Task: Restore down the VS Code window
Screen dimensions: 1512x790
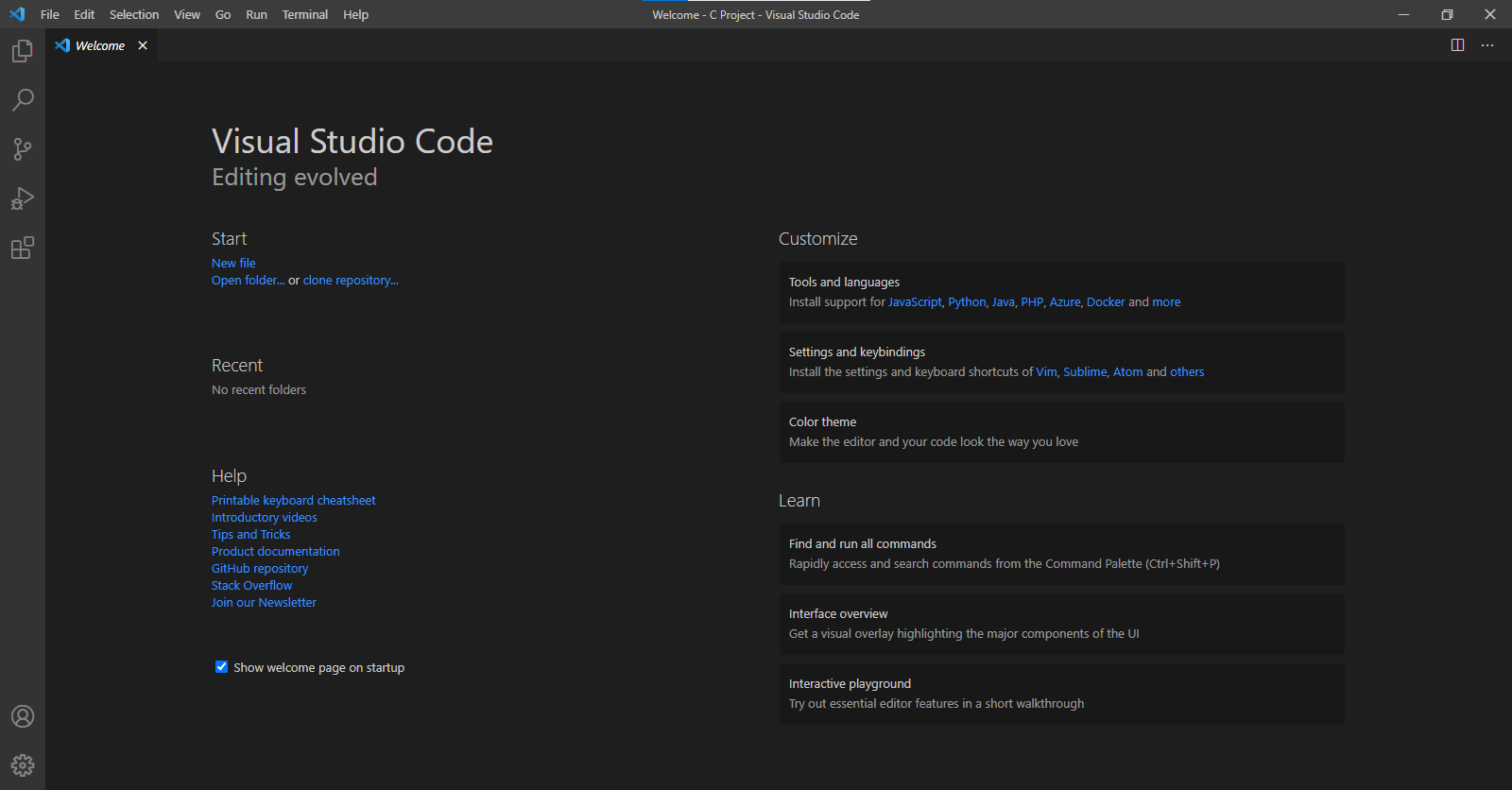Action: (1447, 14)
